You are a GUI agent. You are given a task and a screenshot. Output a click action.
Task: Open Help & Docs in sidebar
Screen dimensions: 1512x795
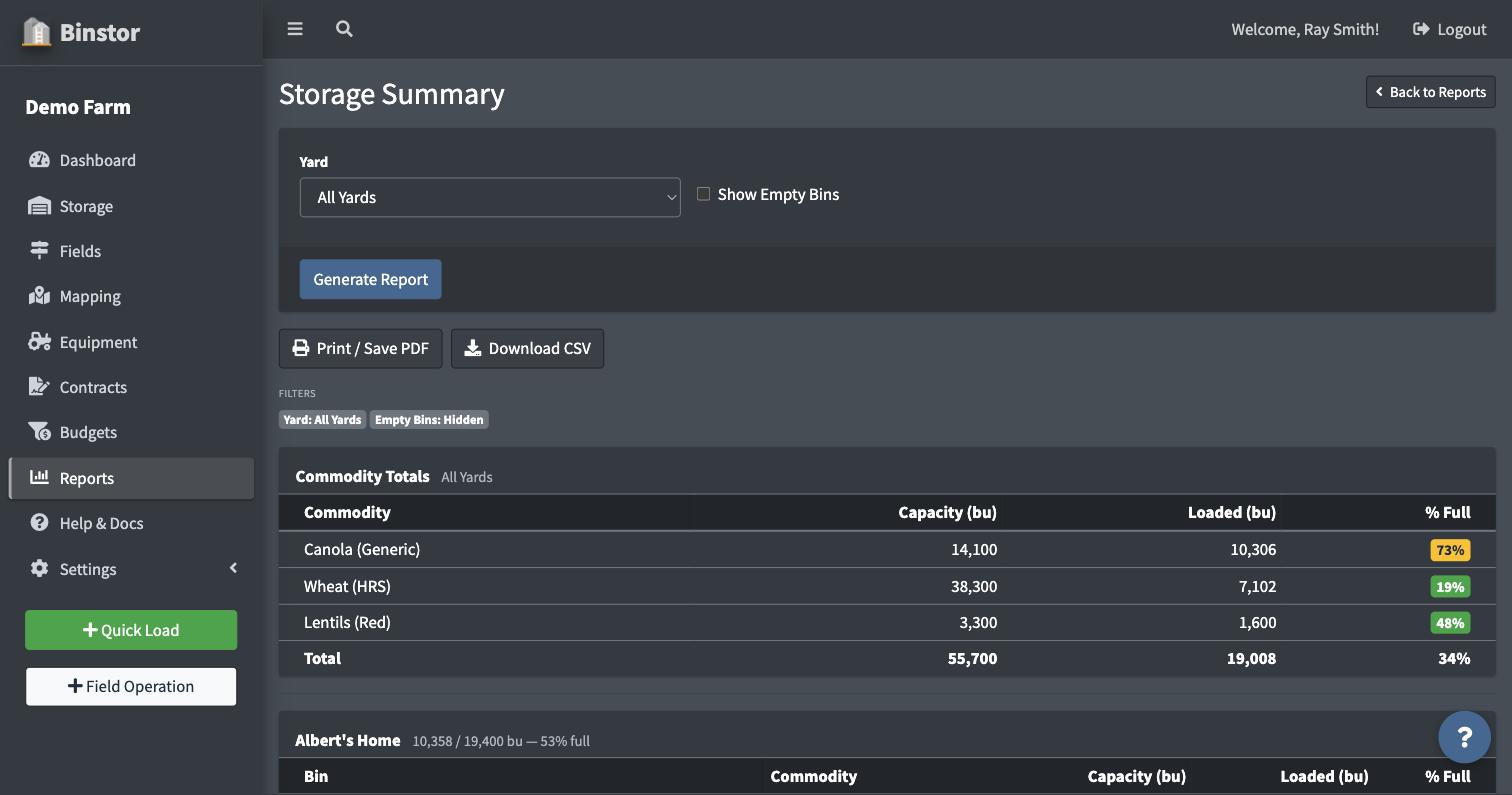coord(131,523)
